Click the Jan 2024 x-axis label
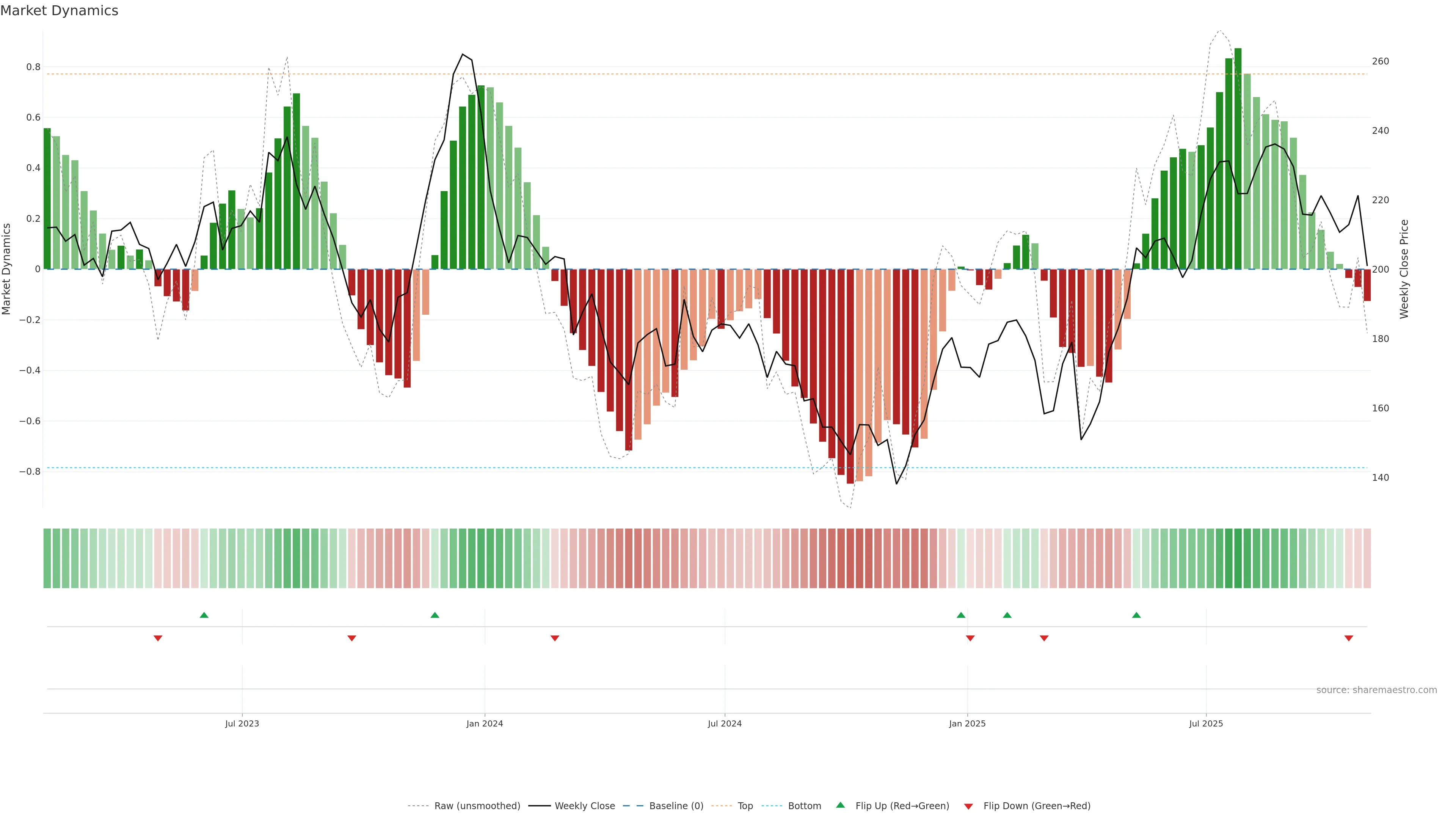This screenshot has height=819, width=1456. [485, 723]
